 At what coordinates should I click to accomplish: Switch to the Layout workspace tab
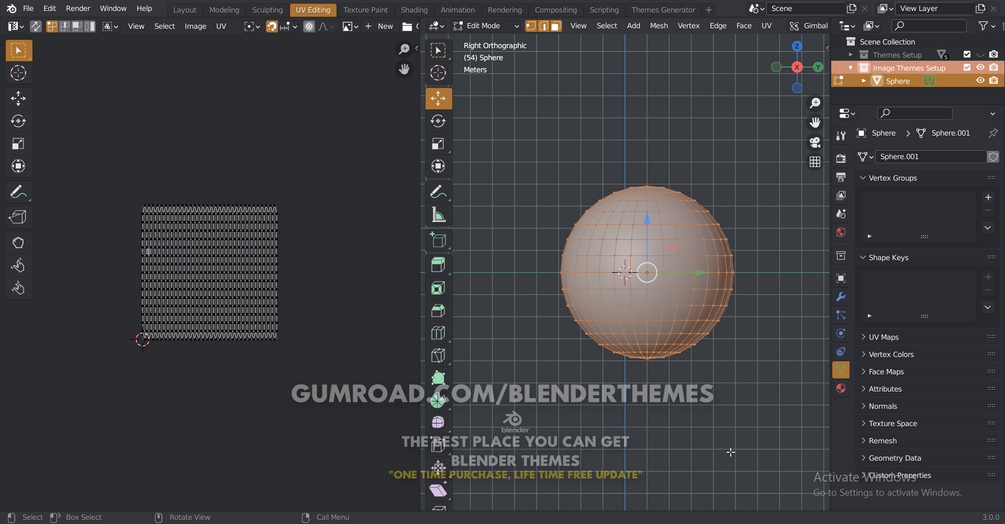click(x=185, y=10)
